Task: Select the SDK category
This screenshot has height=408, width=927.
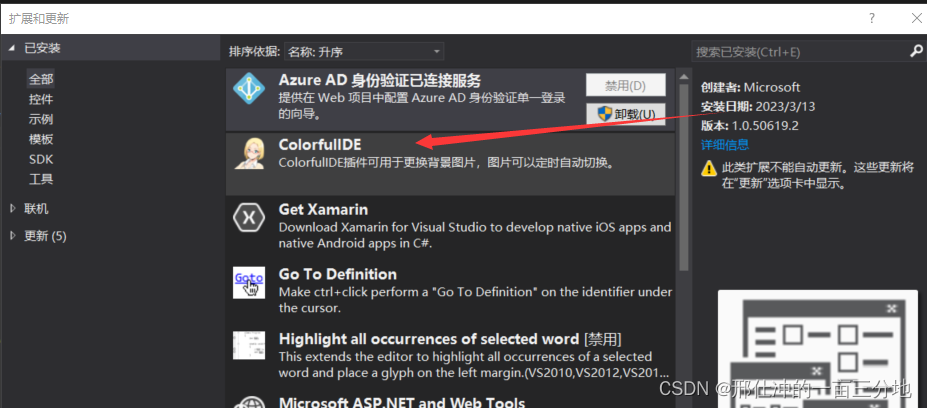Action: pos(41,159)
